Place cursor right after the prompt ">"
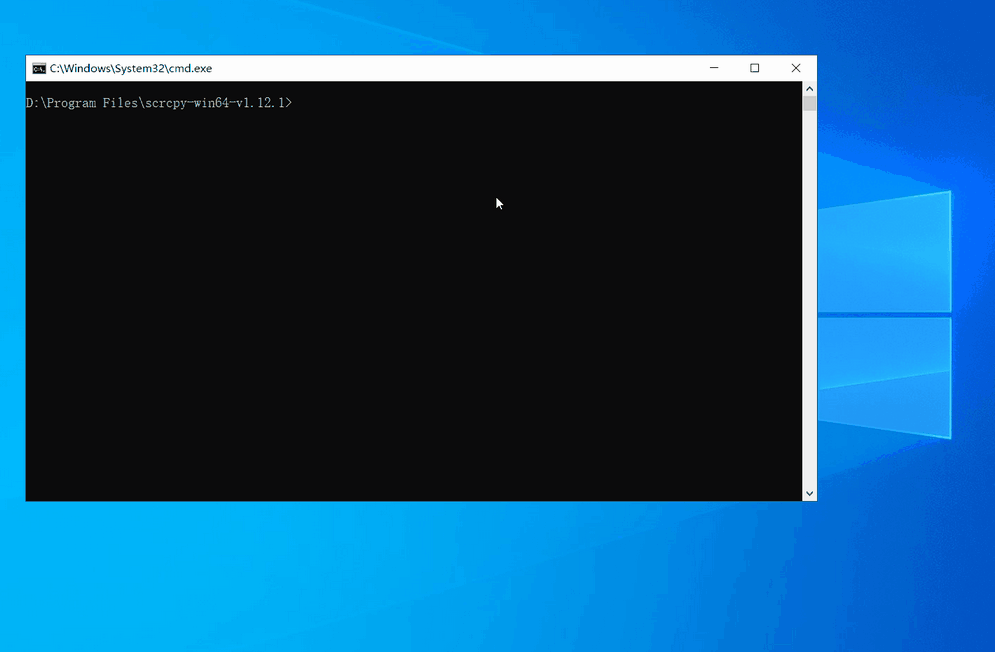Screen dimensions: 995x652 pyautogui.click(x=296, y=103)
